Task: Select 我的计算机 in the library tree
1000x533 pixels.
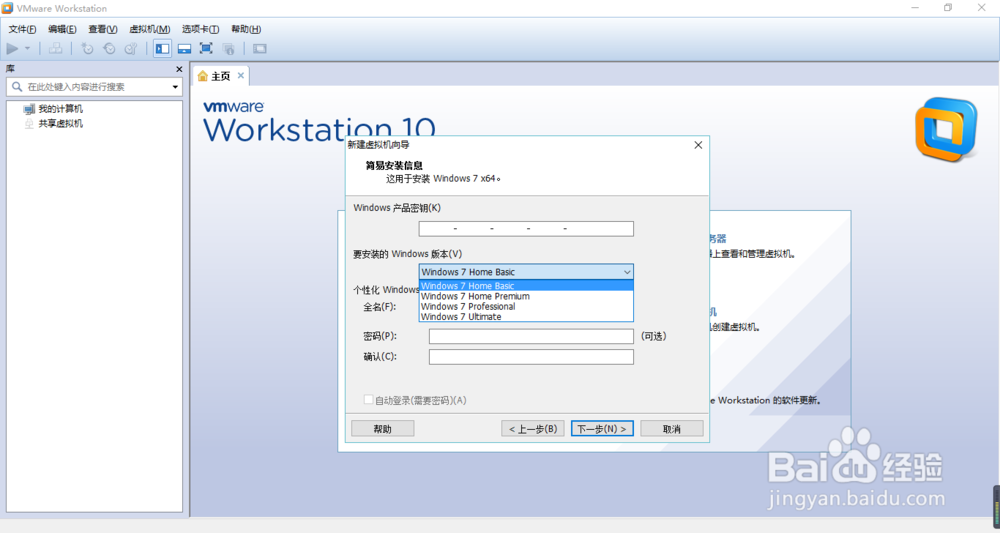Action: pos(61,109)
